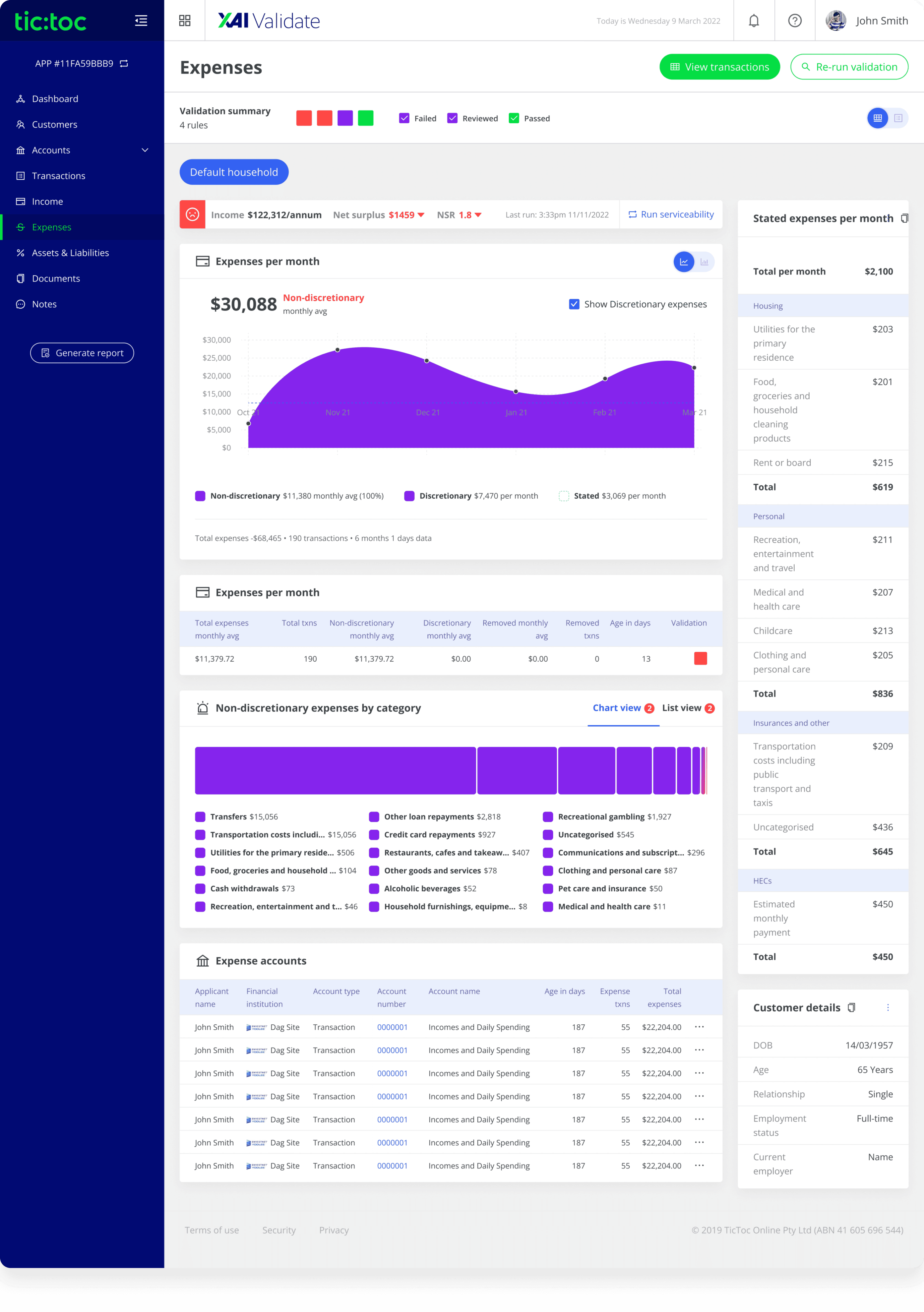
Task: Expand Net surplus $1459 indicator arrow
Action: [x=421, y=215]
